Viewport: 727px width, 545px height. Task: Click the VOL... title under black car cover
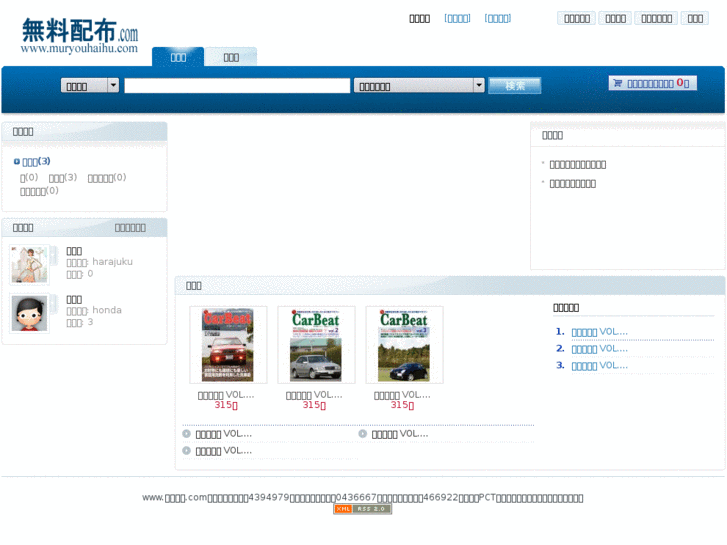point(402,395)
